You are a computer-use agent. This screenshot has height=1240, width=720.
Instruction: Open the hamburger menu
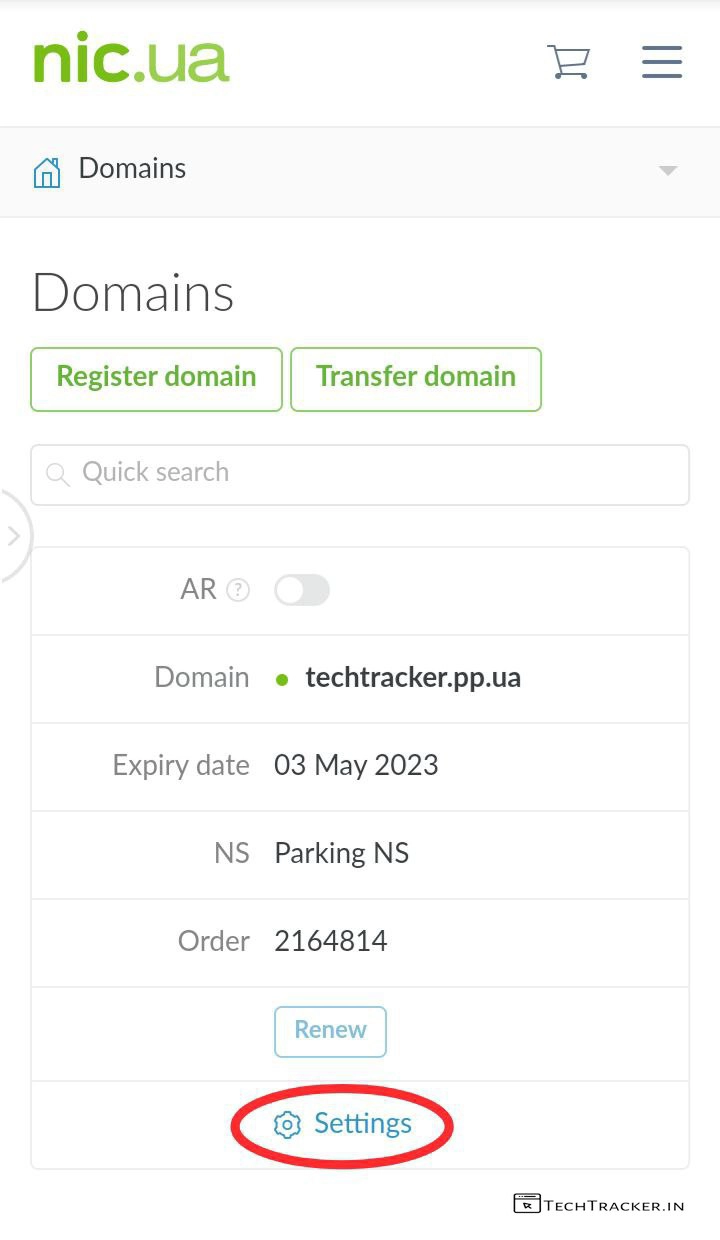tap(662, 62)
